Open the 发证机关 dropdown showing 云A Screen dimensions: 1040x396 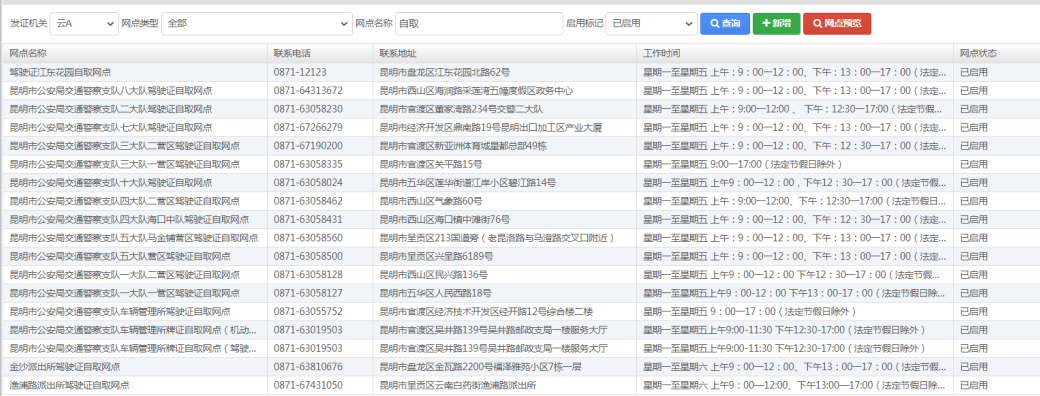click(x=84, y=23)
